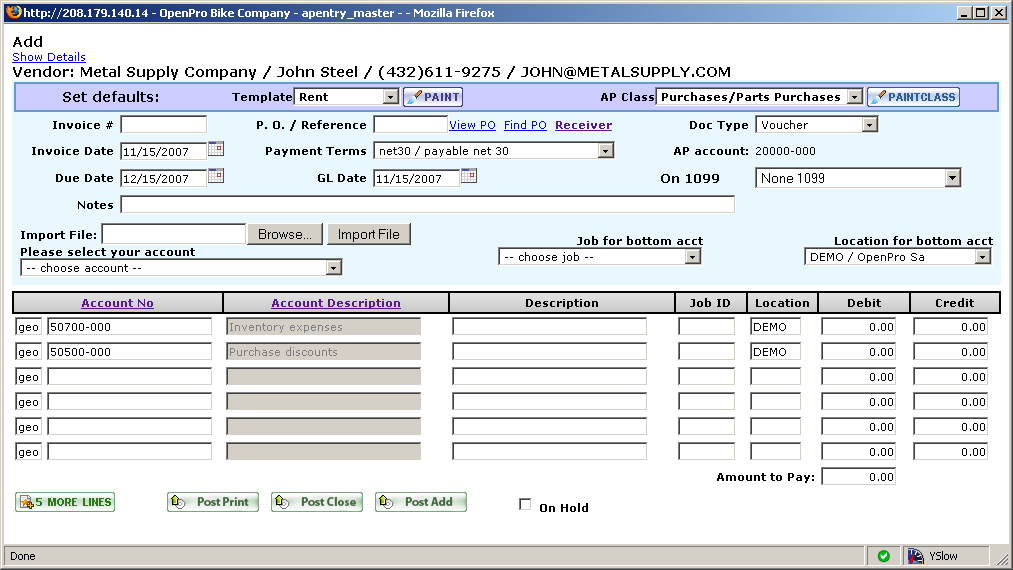Viewport: 1013px width, 570px height.
Task: Click the Paint template button
Action: coord(433,97)
